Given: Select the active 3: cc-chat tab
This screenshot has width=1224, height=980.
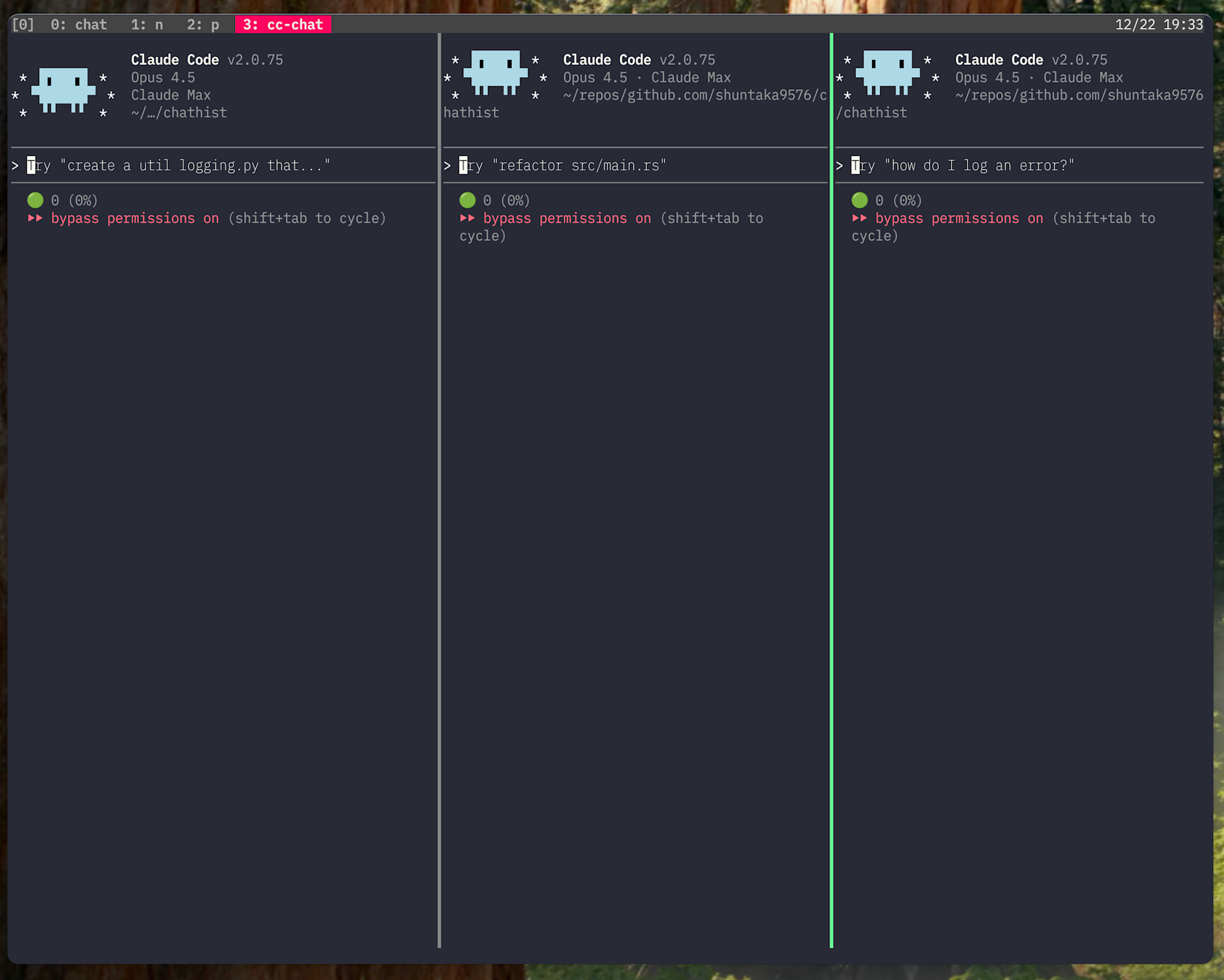Looking at the screenshot, I should click(x=283, y=24).
